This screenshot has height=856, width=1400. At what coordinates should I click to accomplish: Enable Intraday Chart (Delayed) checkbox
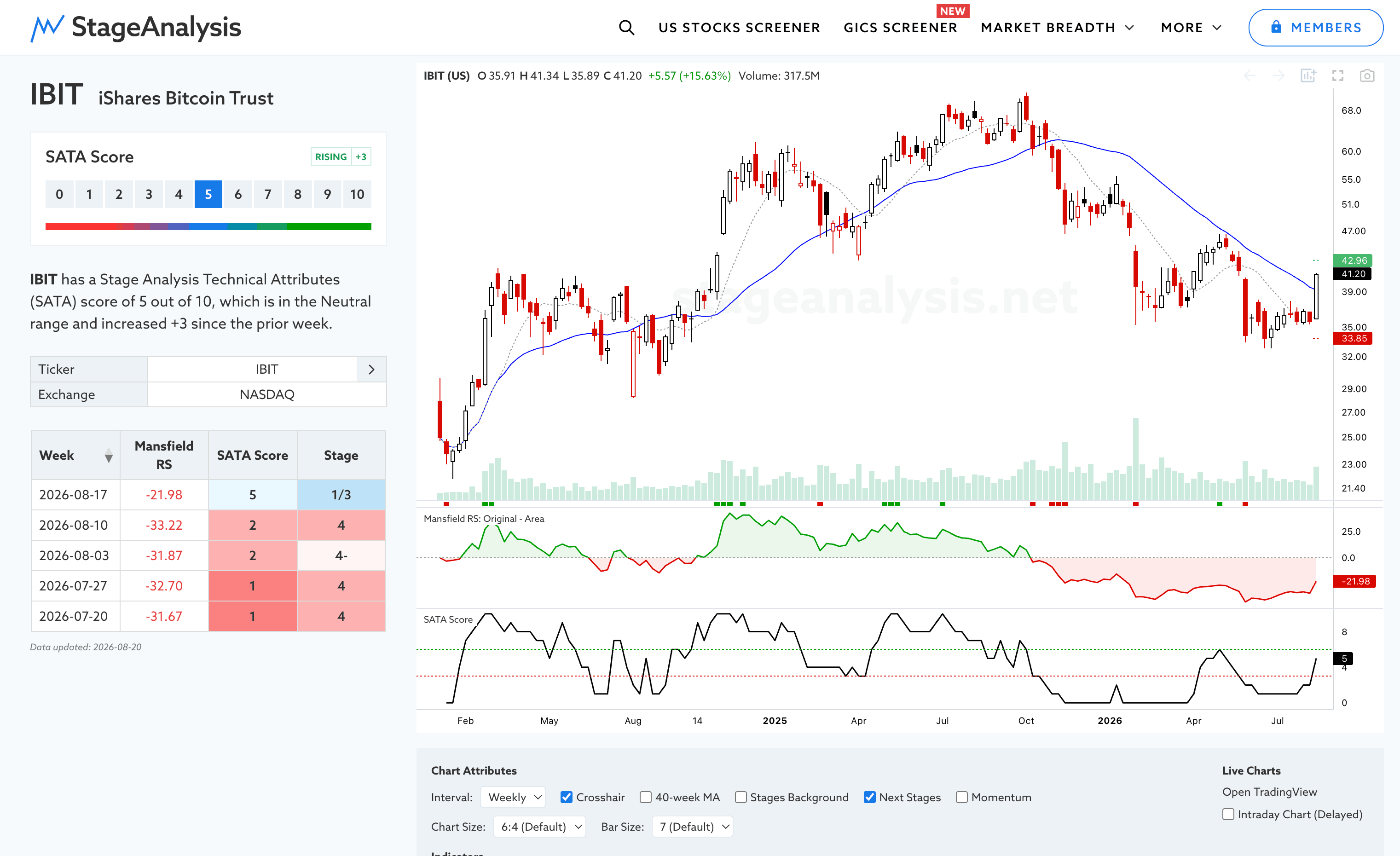[1228, 814]
